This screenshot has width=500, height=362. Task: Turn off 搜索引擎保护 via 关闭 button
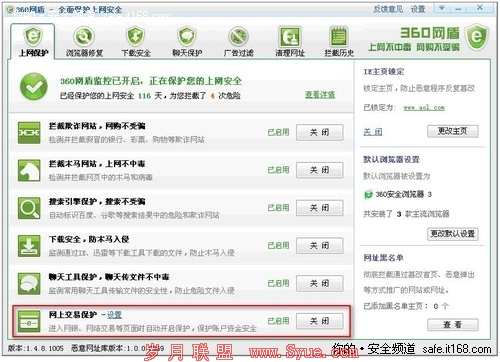[319, 208]
